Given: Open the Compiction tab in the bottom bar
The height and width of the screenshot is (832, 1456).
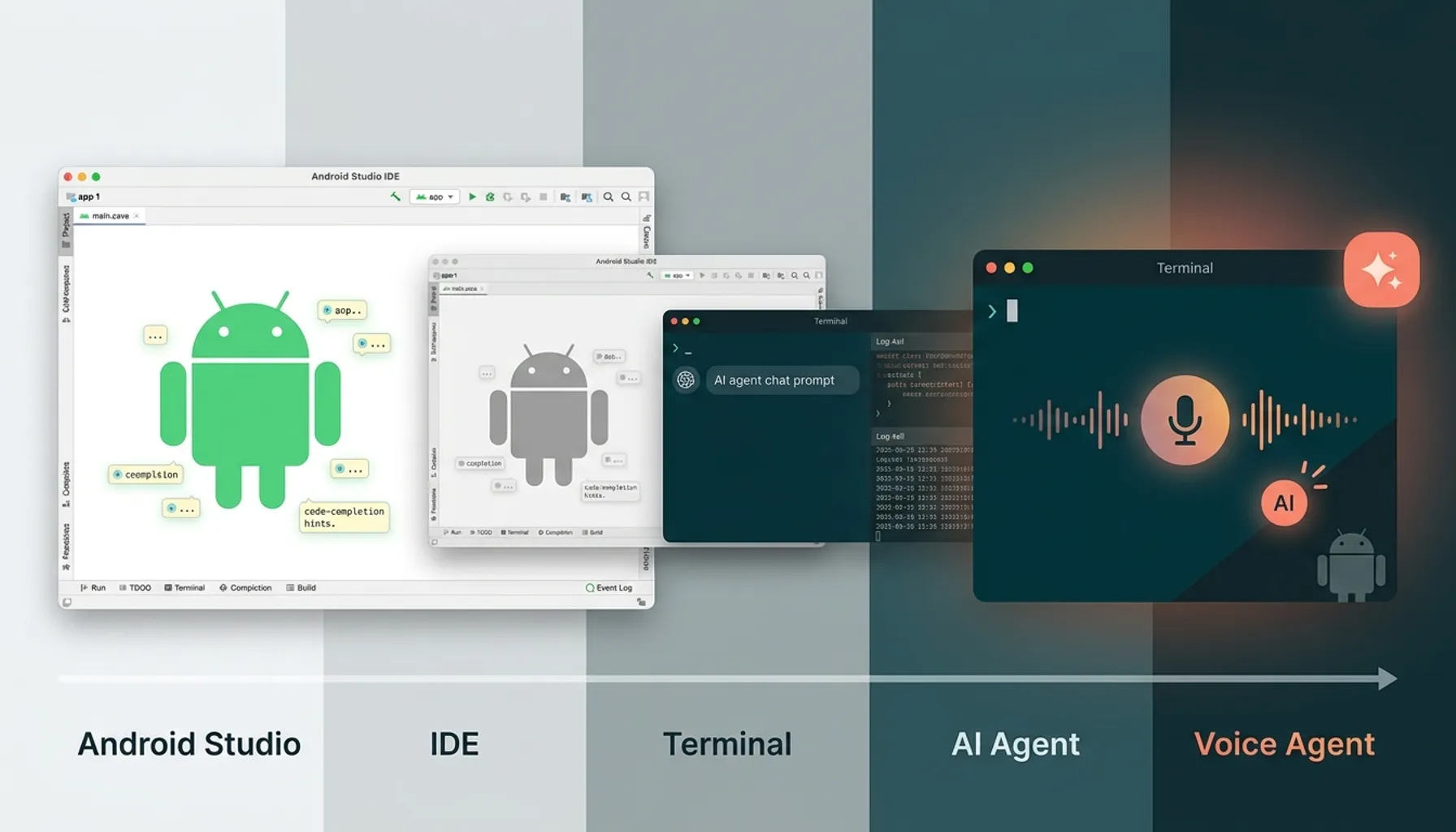Looking at the screenshot, I should (x=245, y=587).
